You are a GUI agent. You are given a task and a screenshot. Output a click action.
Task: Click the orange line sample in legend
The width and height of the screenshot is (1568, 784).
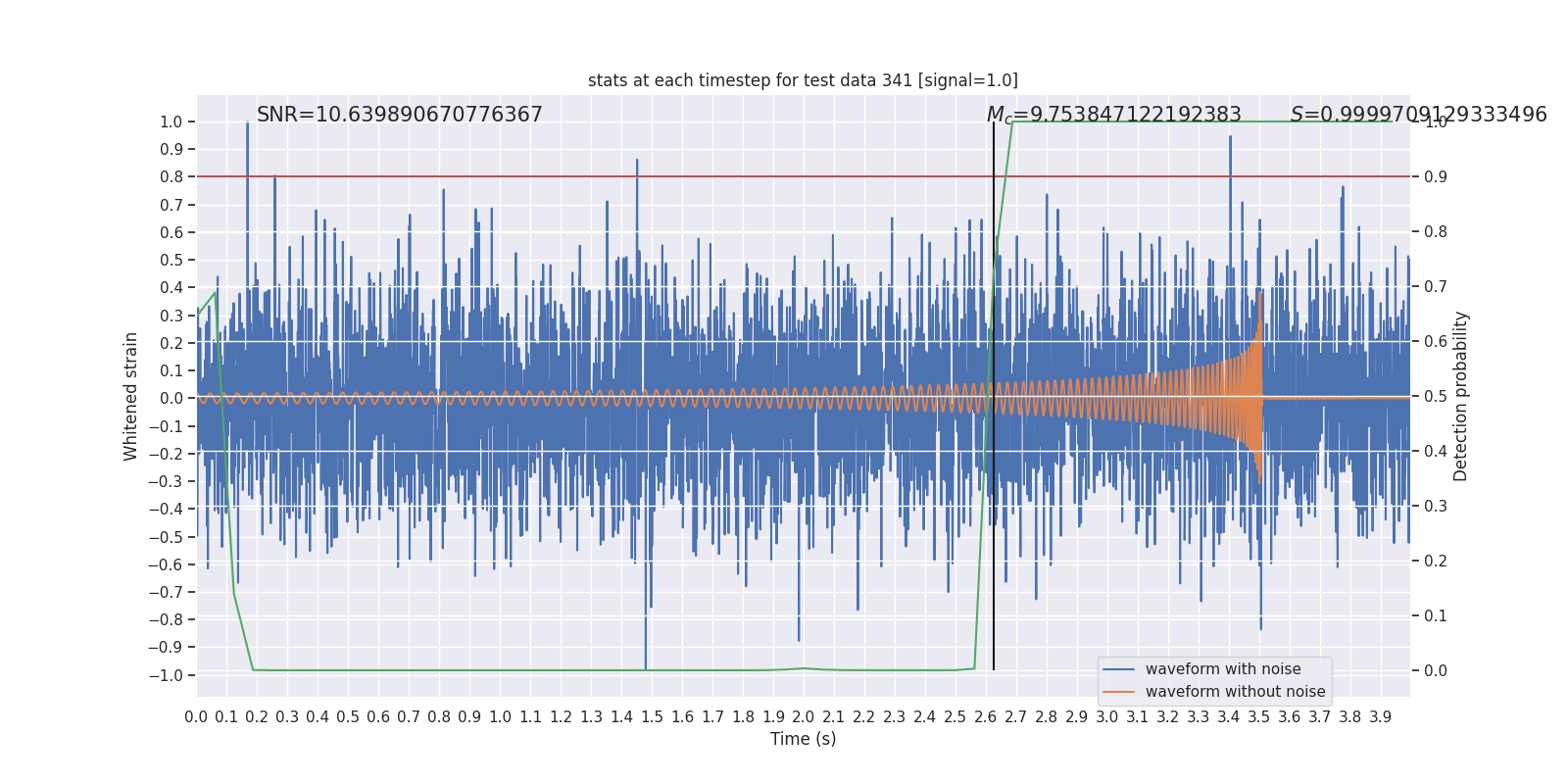click(x=1118, y=692)
